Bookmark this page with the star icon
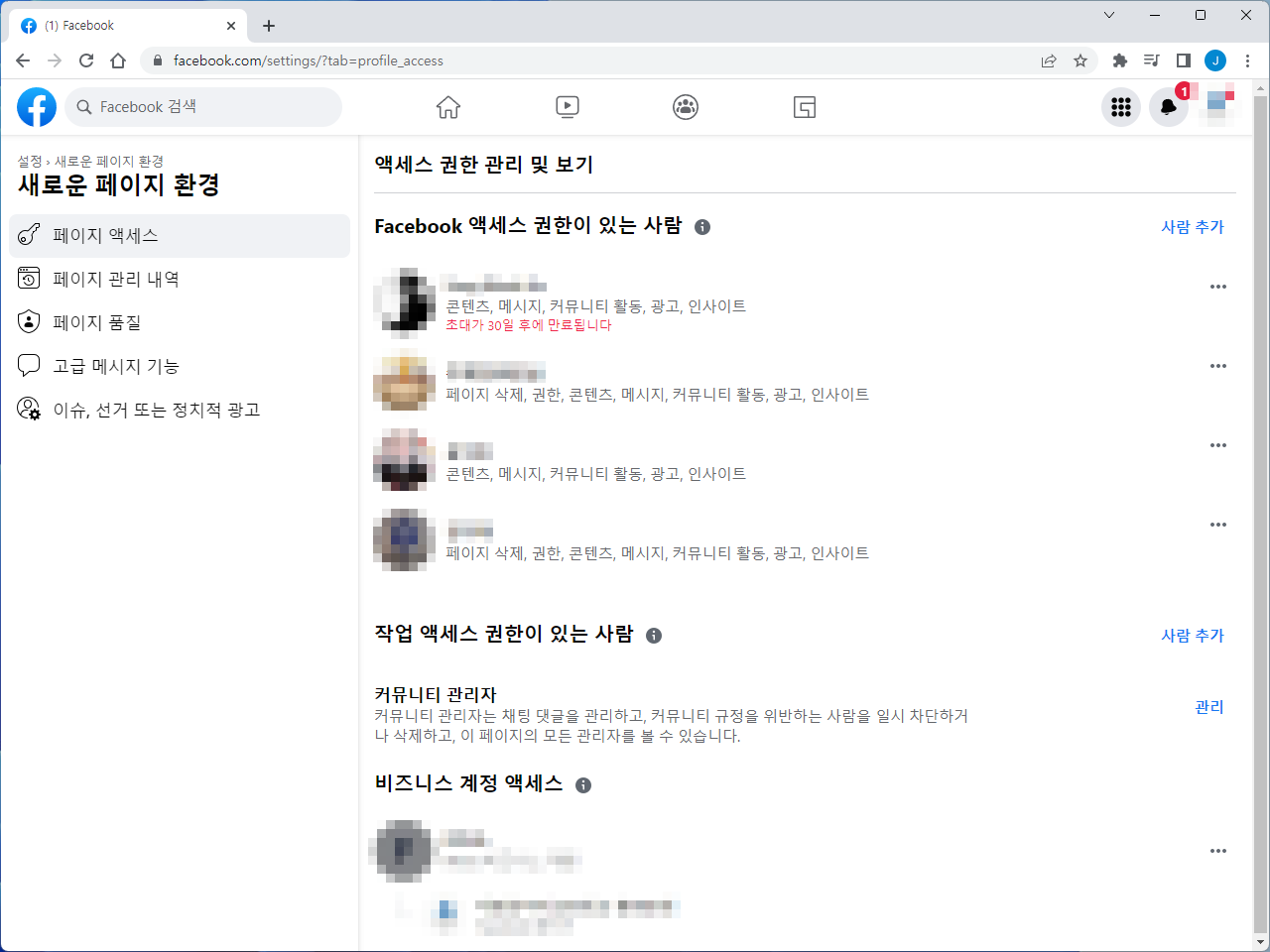Screen dimensions: 1270x952 coord(1080,60)
